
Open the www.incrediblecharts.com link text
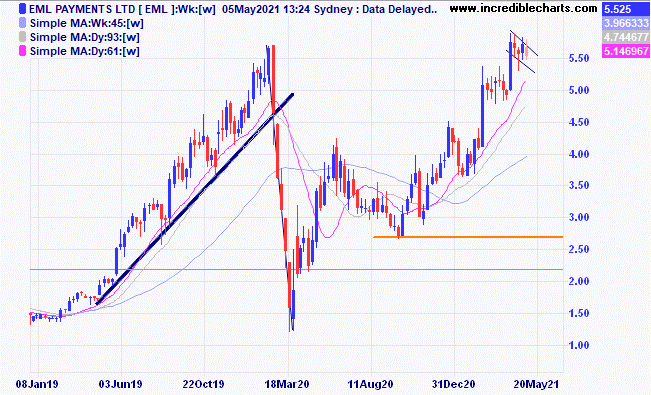pos(524,8)
